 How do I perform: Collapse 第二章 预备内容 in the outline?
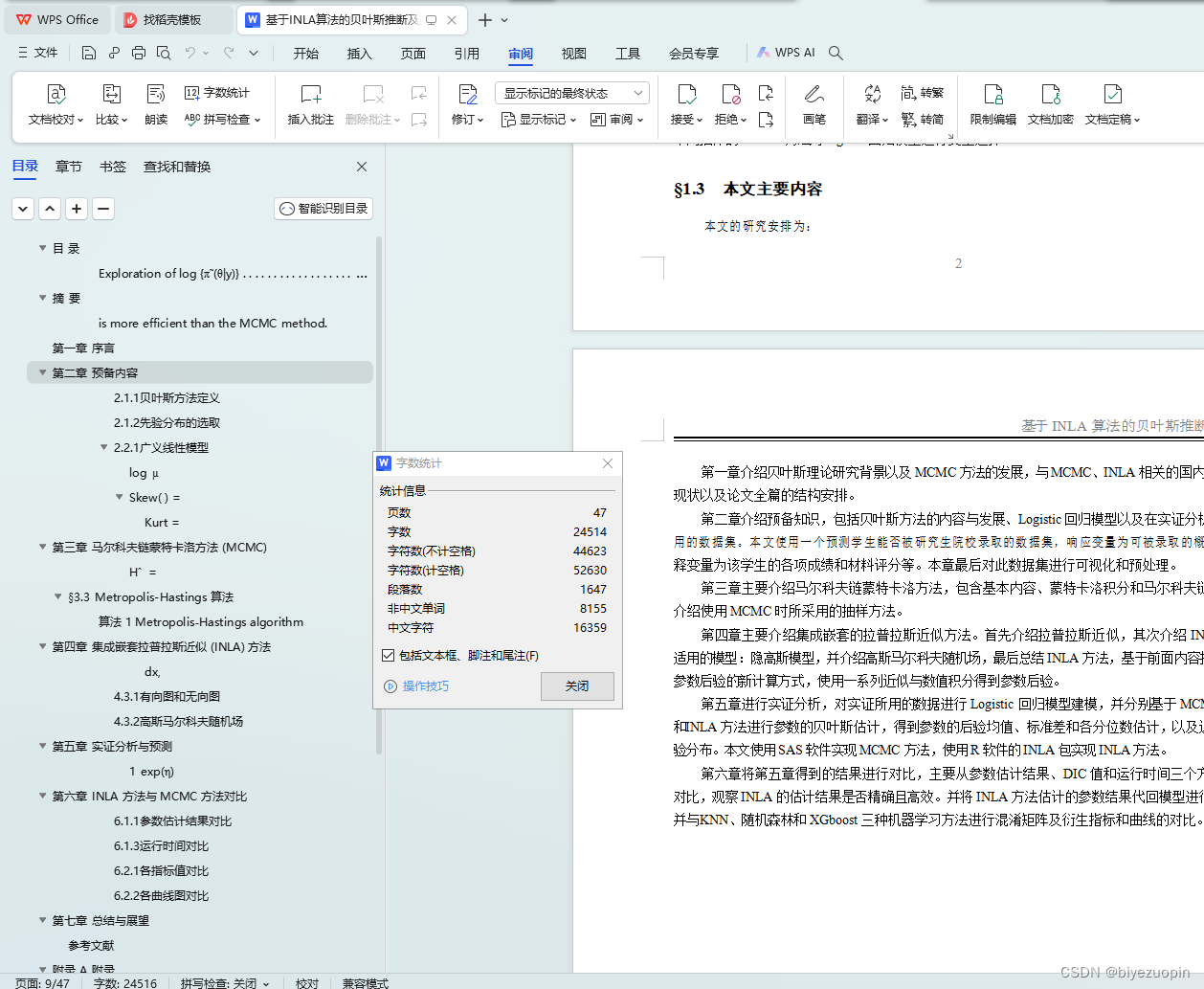click(42, 372)
